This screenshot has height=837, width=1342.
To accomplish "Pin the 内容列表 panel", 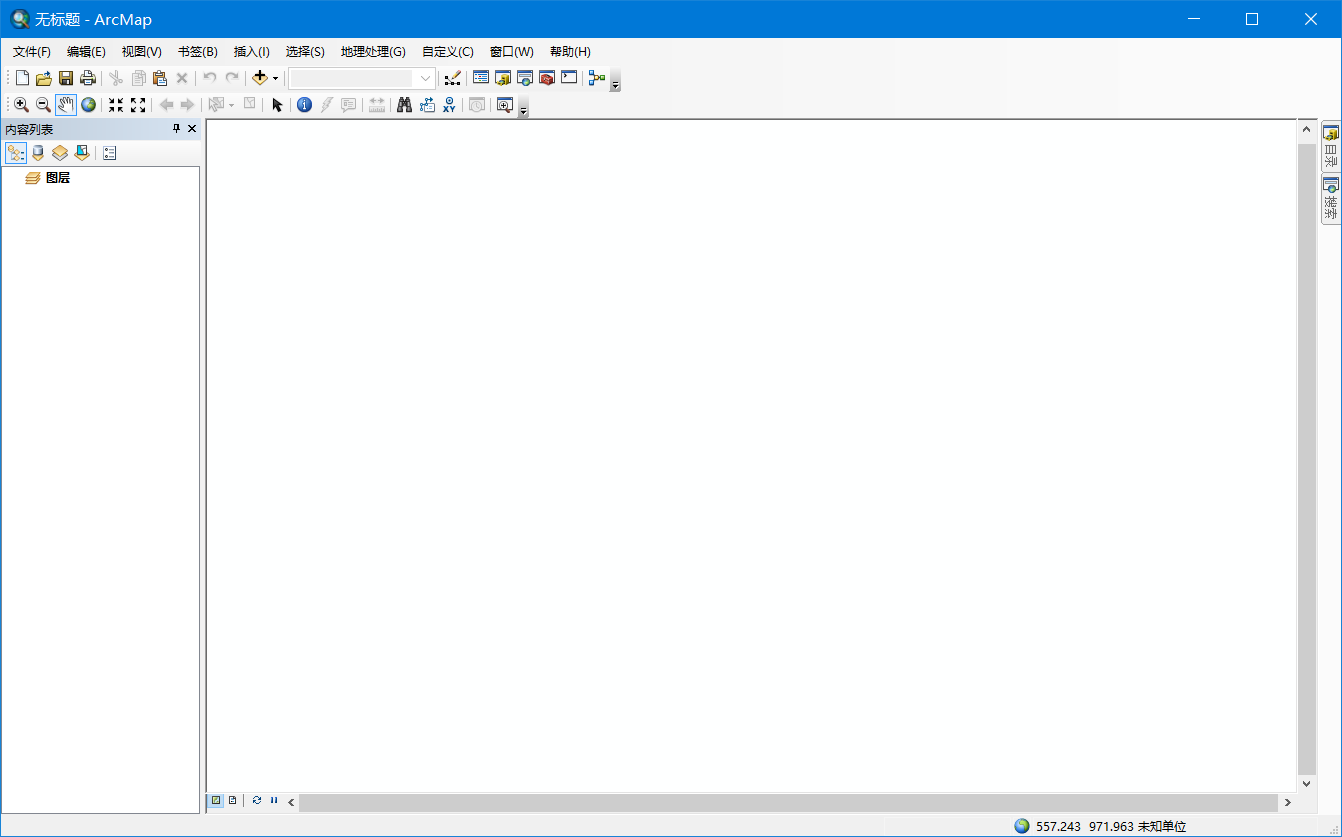I will pos(175,128).
